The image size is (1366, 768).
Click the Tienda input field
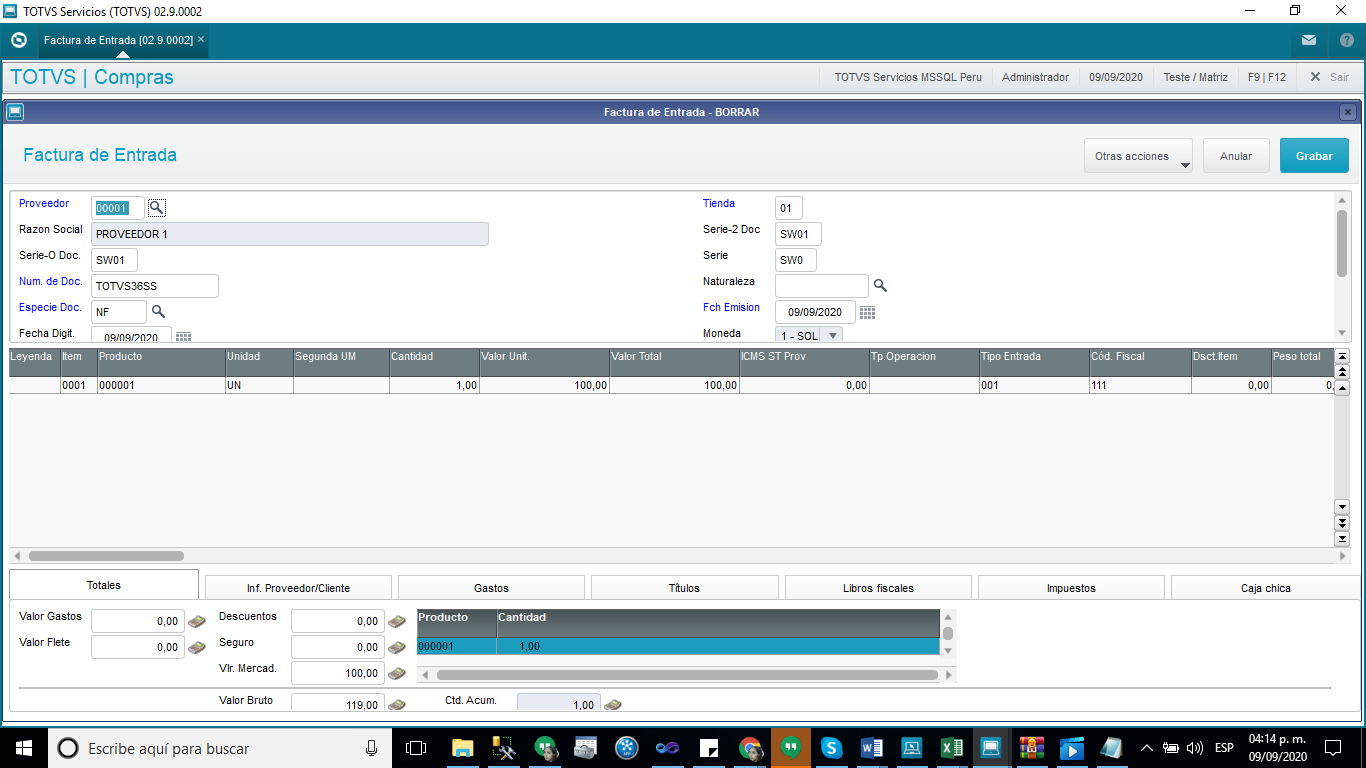coord(789,208)
